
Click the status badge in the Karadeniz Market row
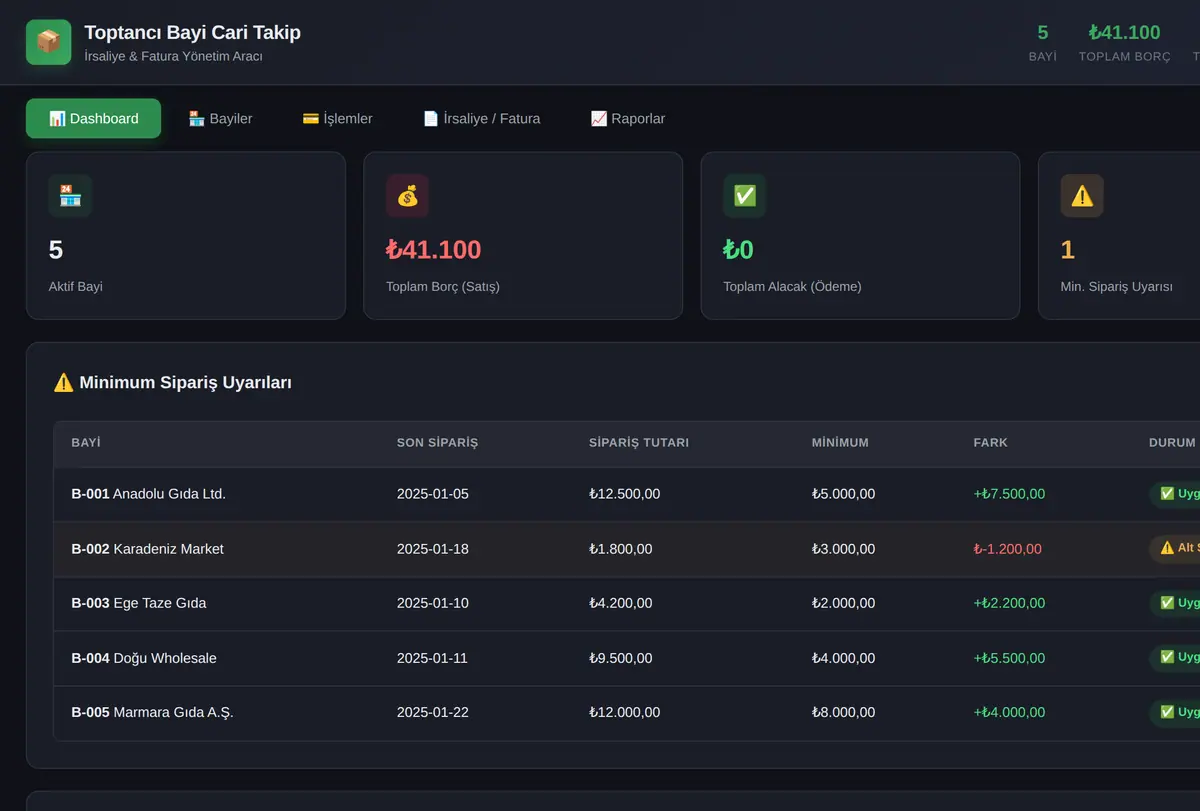point(1175,548)
